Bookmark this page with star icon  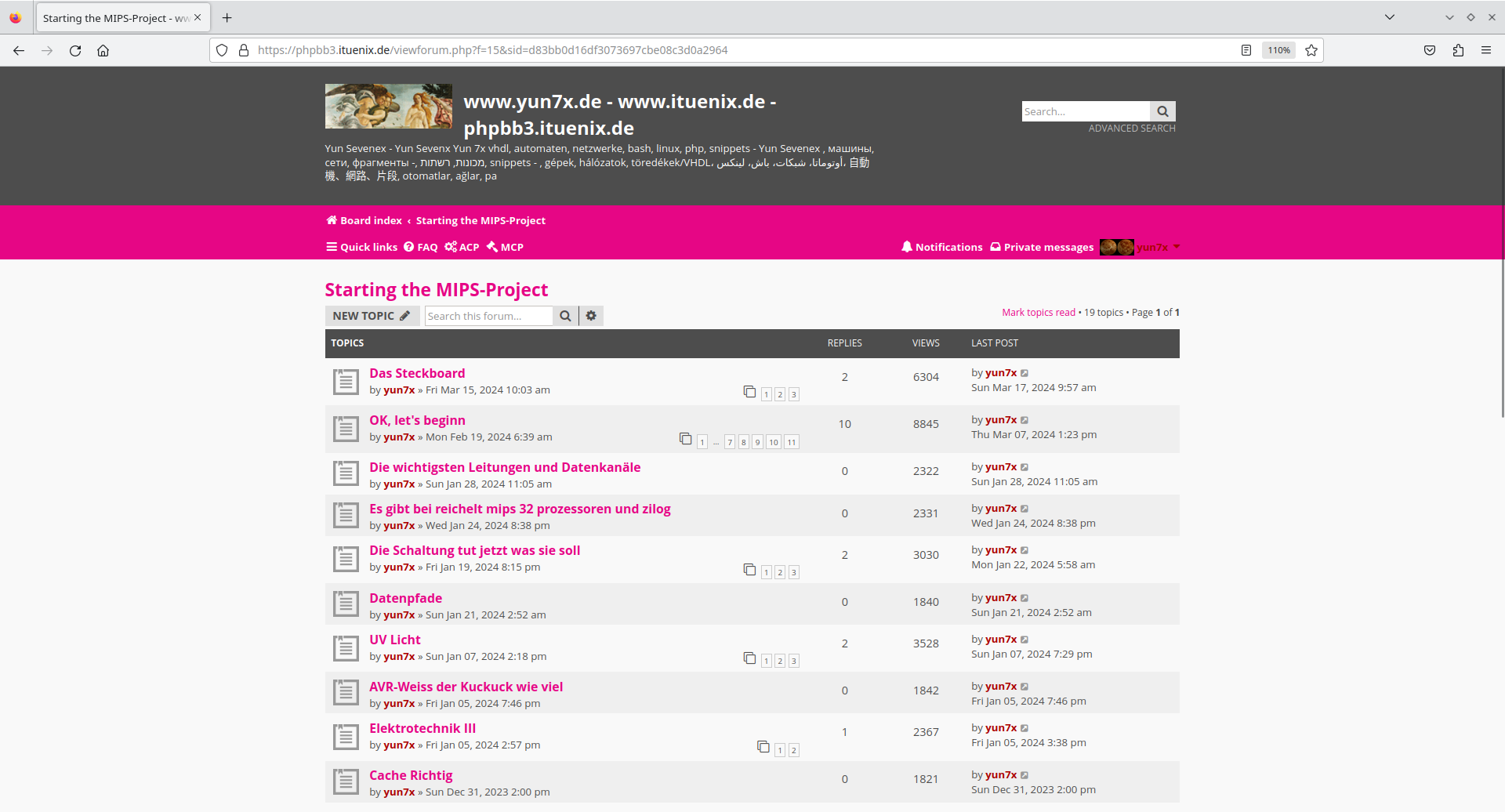pyautogui.click(x=1311, y=50)
